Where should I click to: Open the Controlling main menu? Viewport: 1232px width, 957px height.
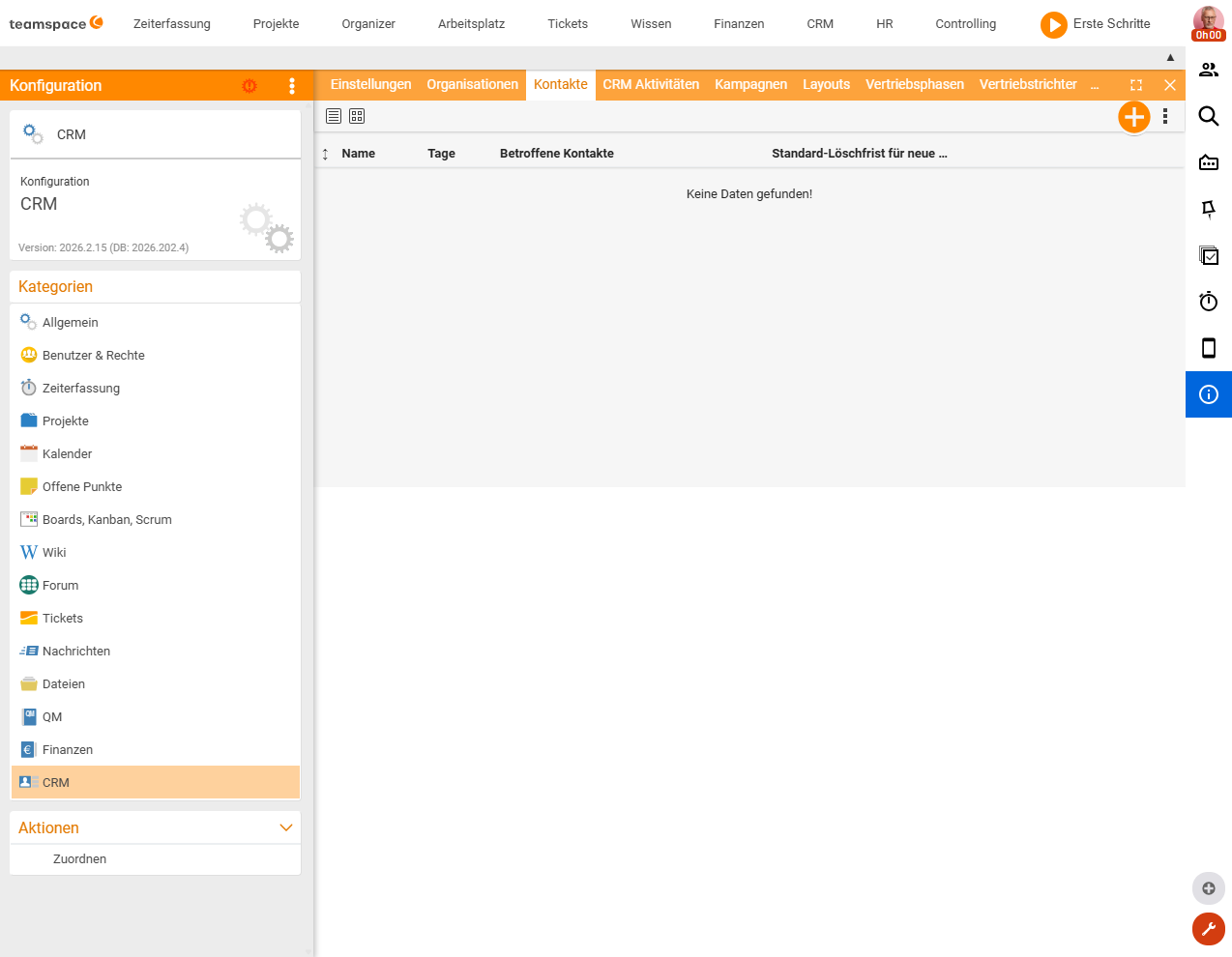(x=966, y=23)
